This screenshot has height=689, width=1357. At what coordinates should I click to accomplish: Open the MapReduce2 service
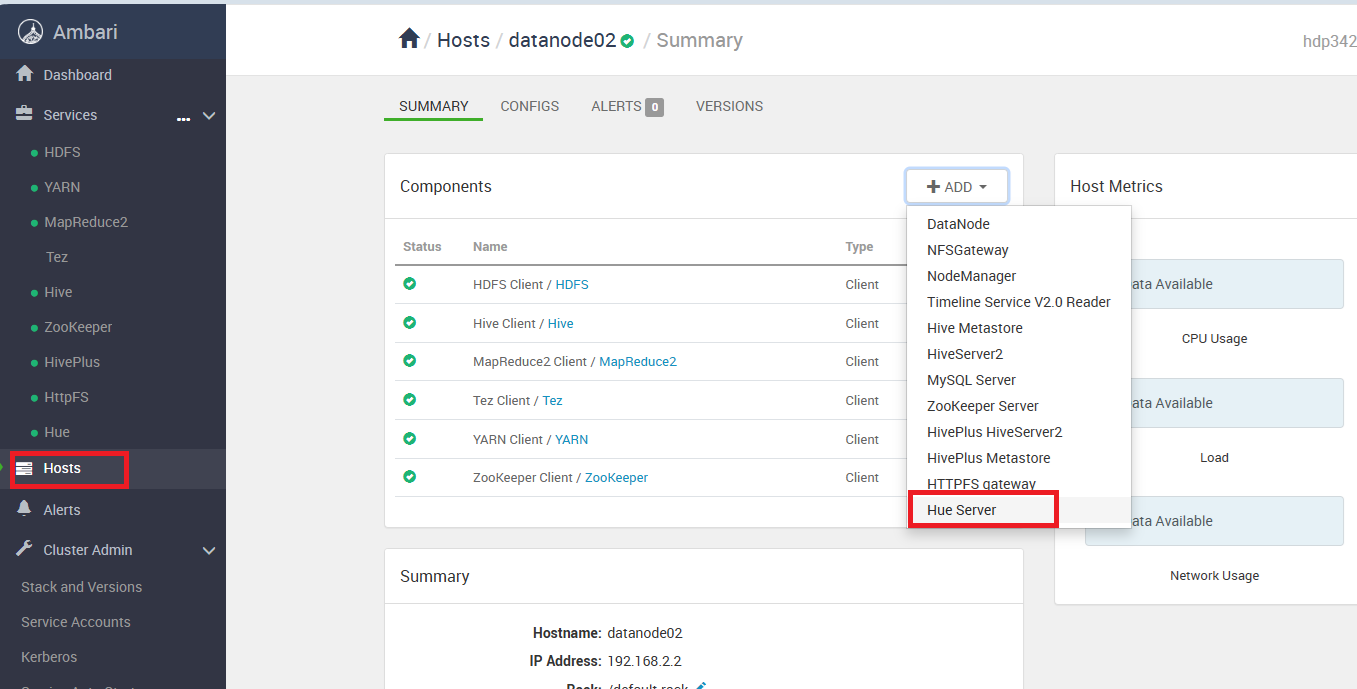86,222
